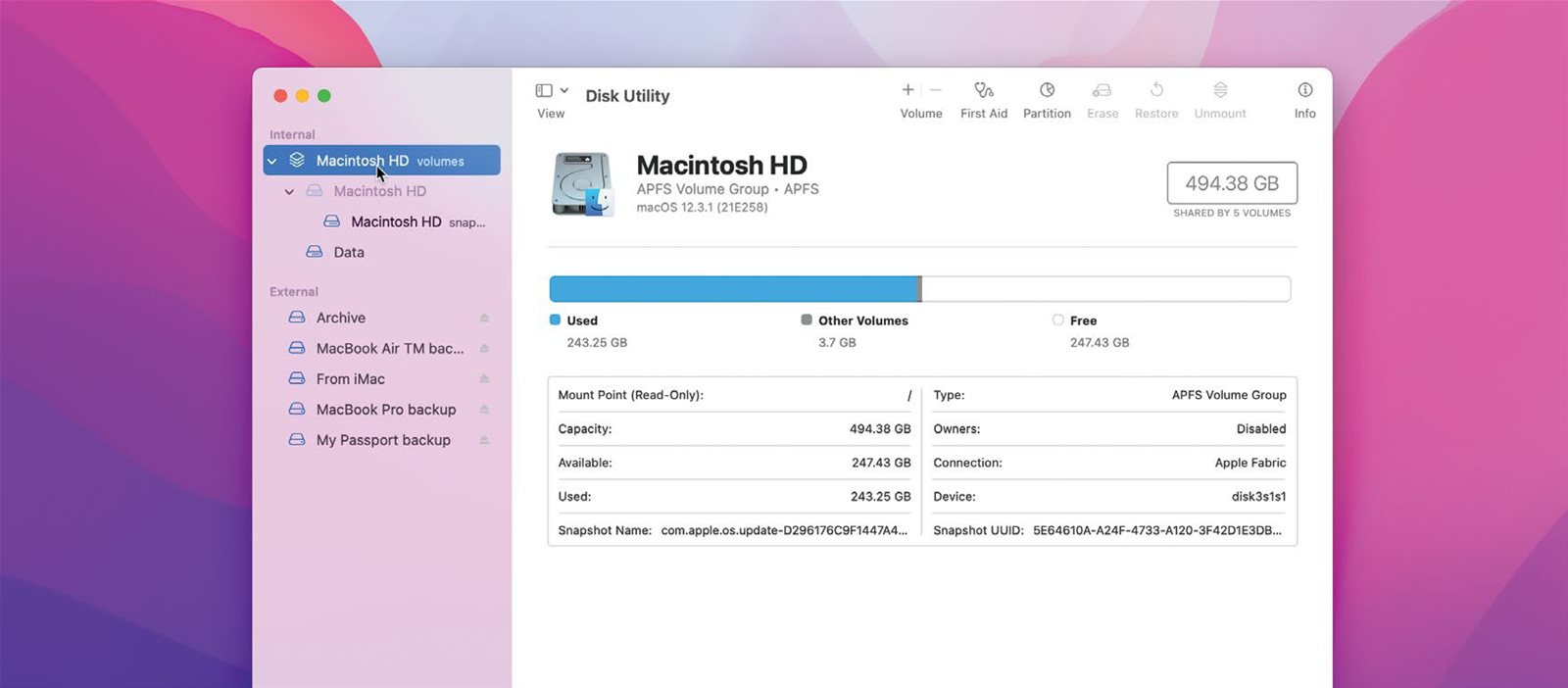This screenshot has width=1568, height=688.
Task: Select the Archive external disk
Action: tap(340, 318)
